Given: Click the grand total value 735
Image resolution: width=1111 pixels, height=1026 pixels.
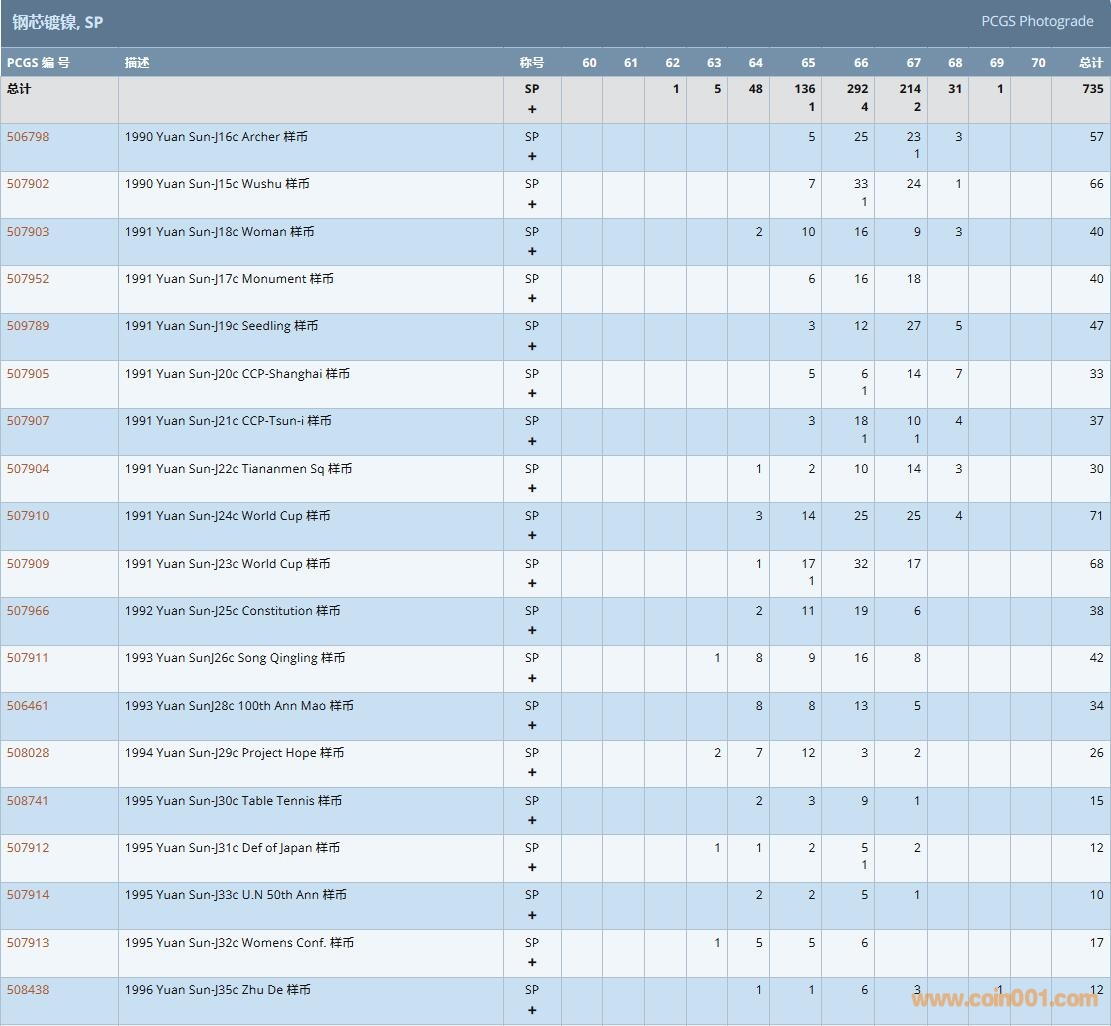Looking at the screenshot, I should pos(1092,89).
